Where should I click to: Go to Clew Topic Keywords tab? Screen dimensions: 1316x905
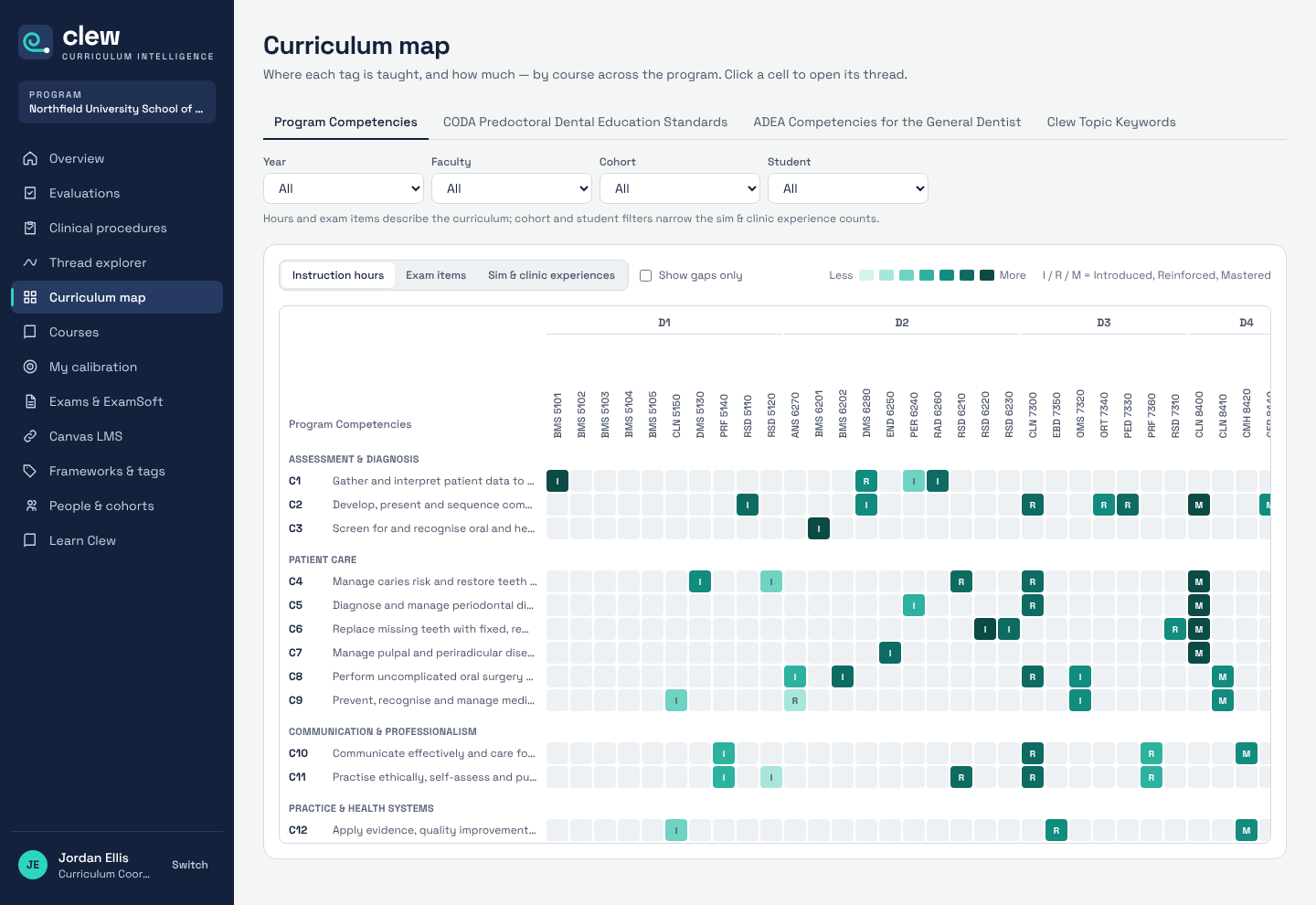pos(1111,122)
